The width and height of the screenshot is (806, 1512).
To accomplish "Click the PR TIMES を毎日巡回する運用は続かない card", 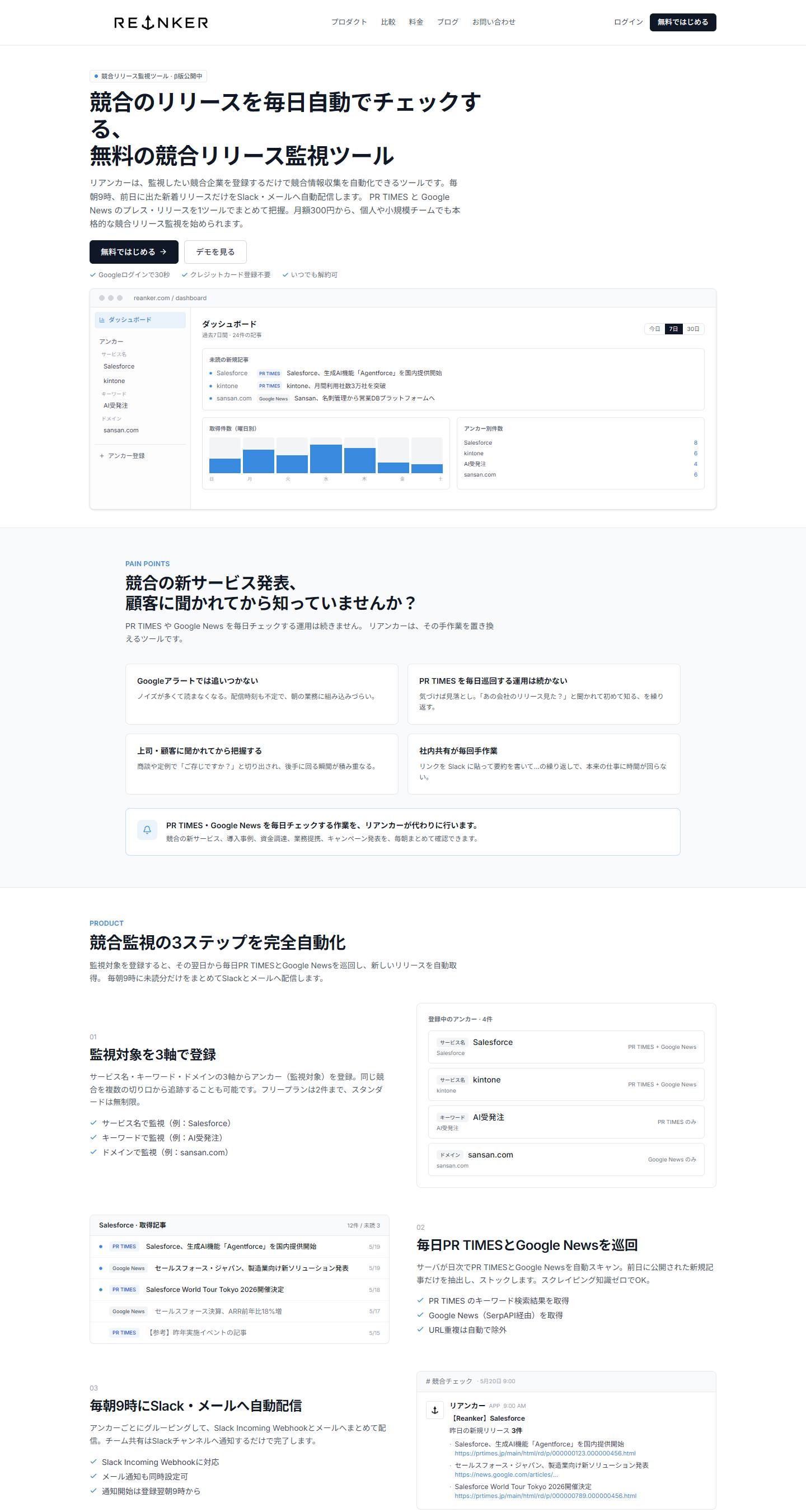I will pos(544,694).
